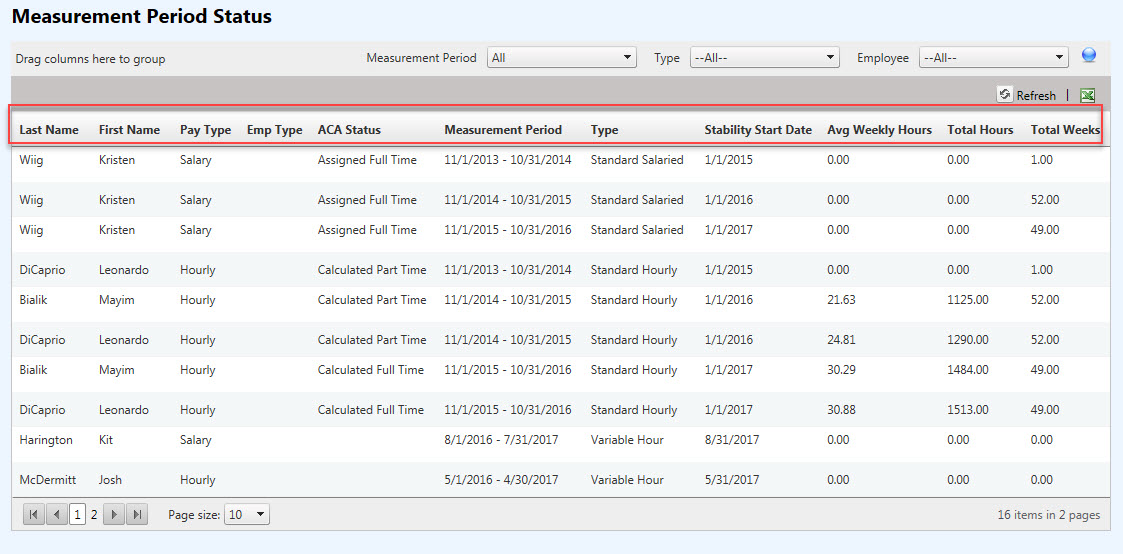1123x554 pixels.
Task: Go to last page of results
Action: 138,514
